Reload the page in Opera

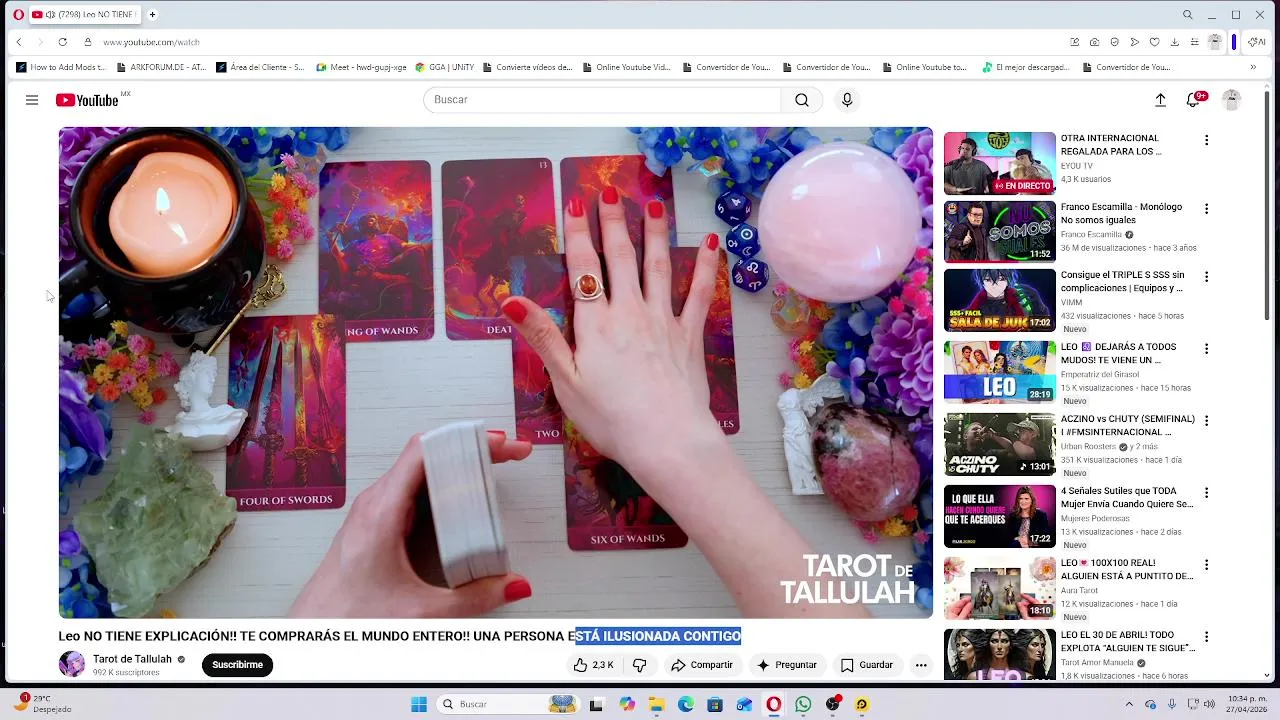coord(62,42)
